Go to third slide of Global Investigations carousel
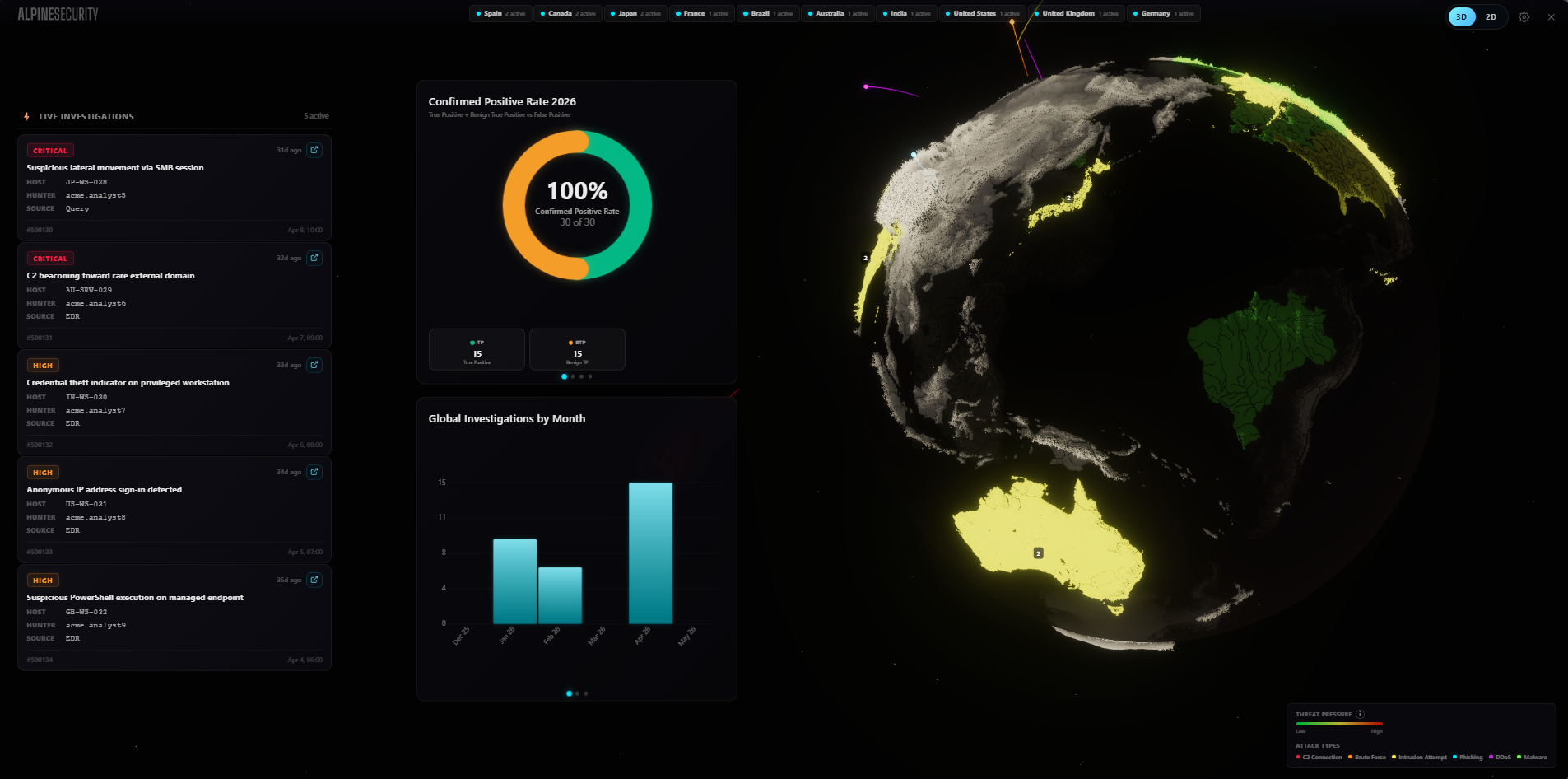1568x779 pixels. (586, 693)
